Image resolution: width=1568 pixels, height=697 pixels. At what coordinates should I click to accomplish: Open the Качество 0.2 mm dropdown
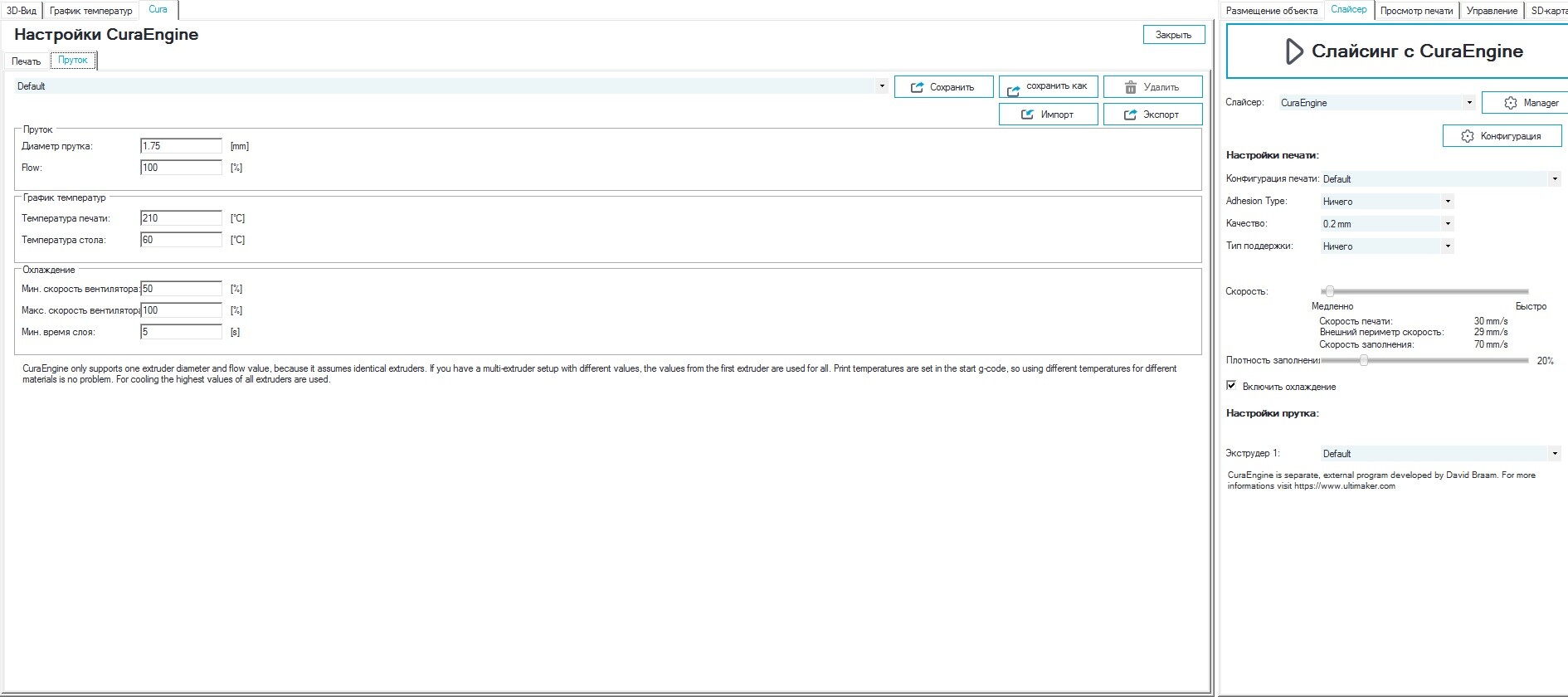pyautogui.click(x=1448, y=224)
